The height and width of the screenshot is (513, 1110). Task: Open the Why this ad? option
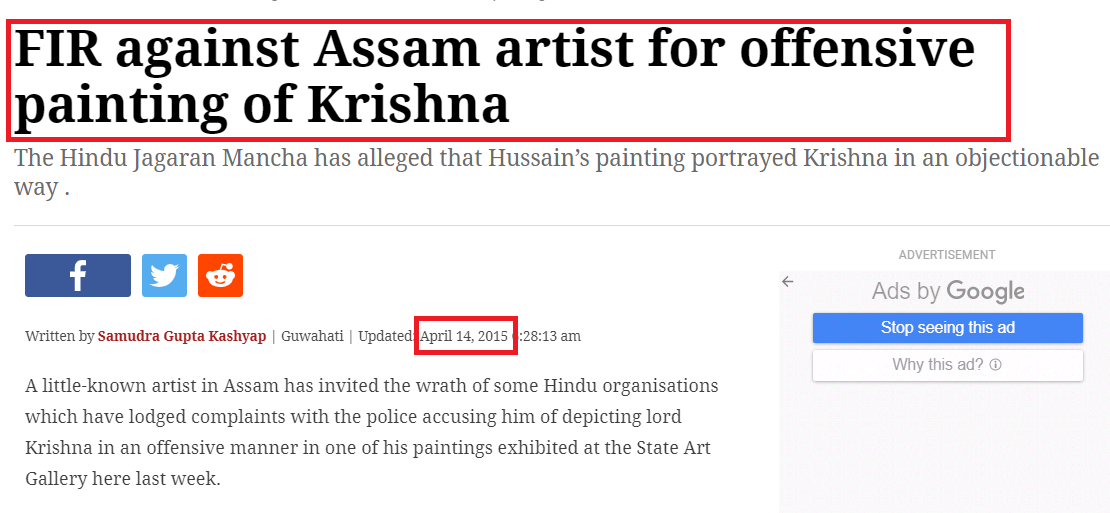click(x=947, y=365)
